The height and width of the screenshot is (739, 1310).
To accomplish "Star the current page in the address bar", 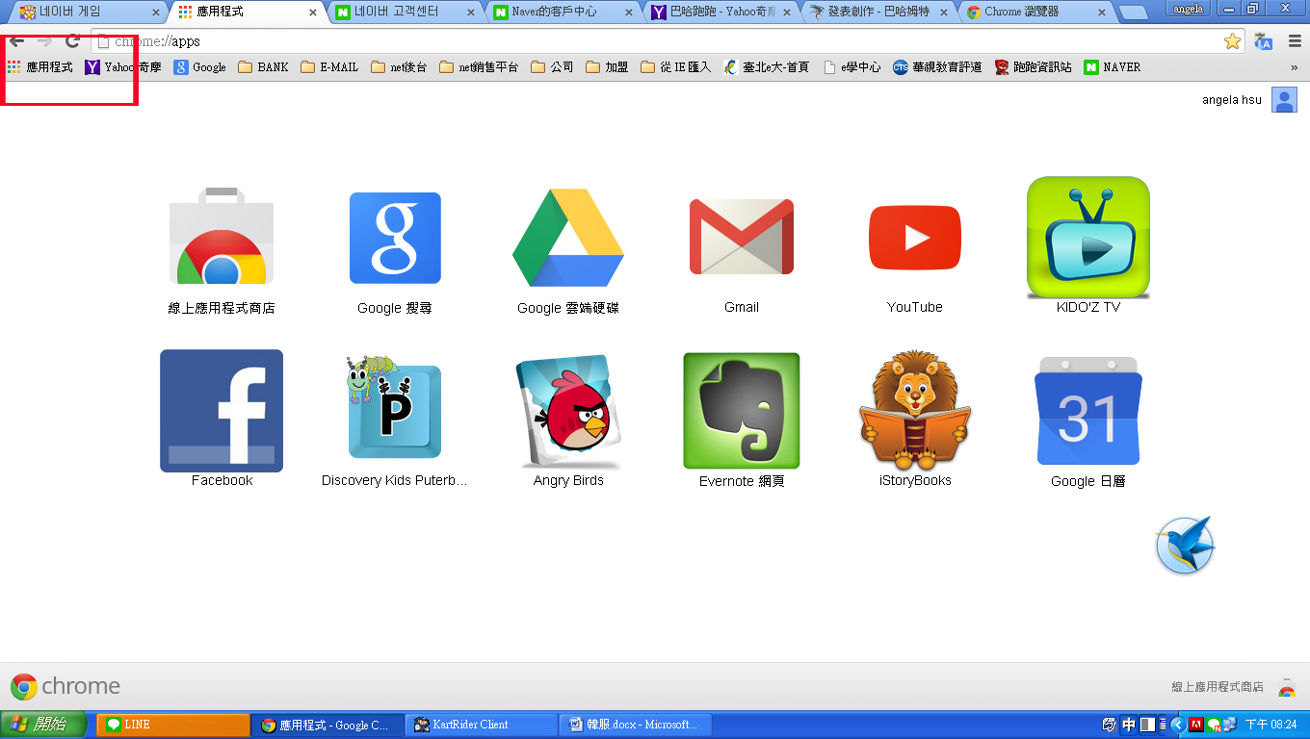I will (1231, 43).
